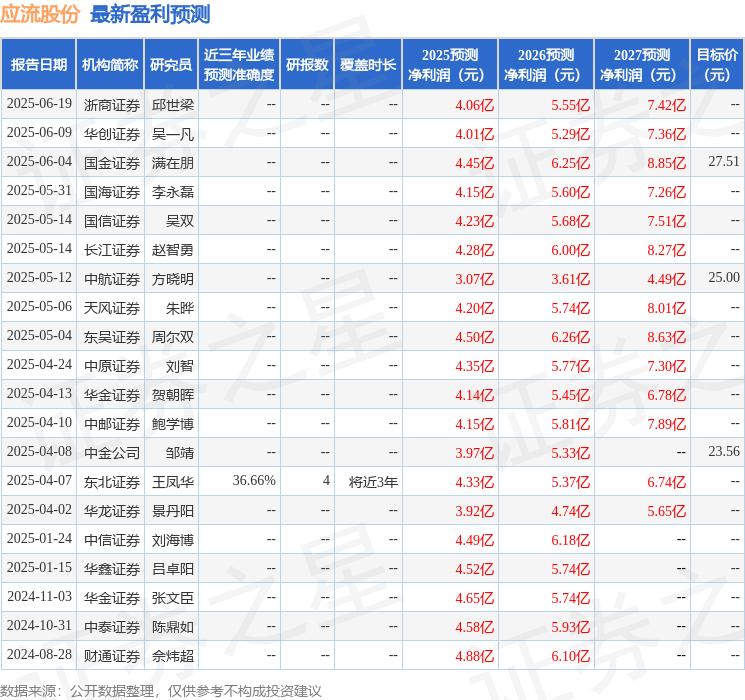
Task: Click the 2027预测净利润 column header
Action: pyautogui.click(x=642, y=65)
